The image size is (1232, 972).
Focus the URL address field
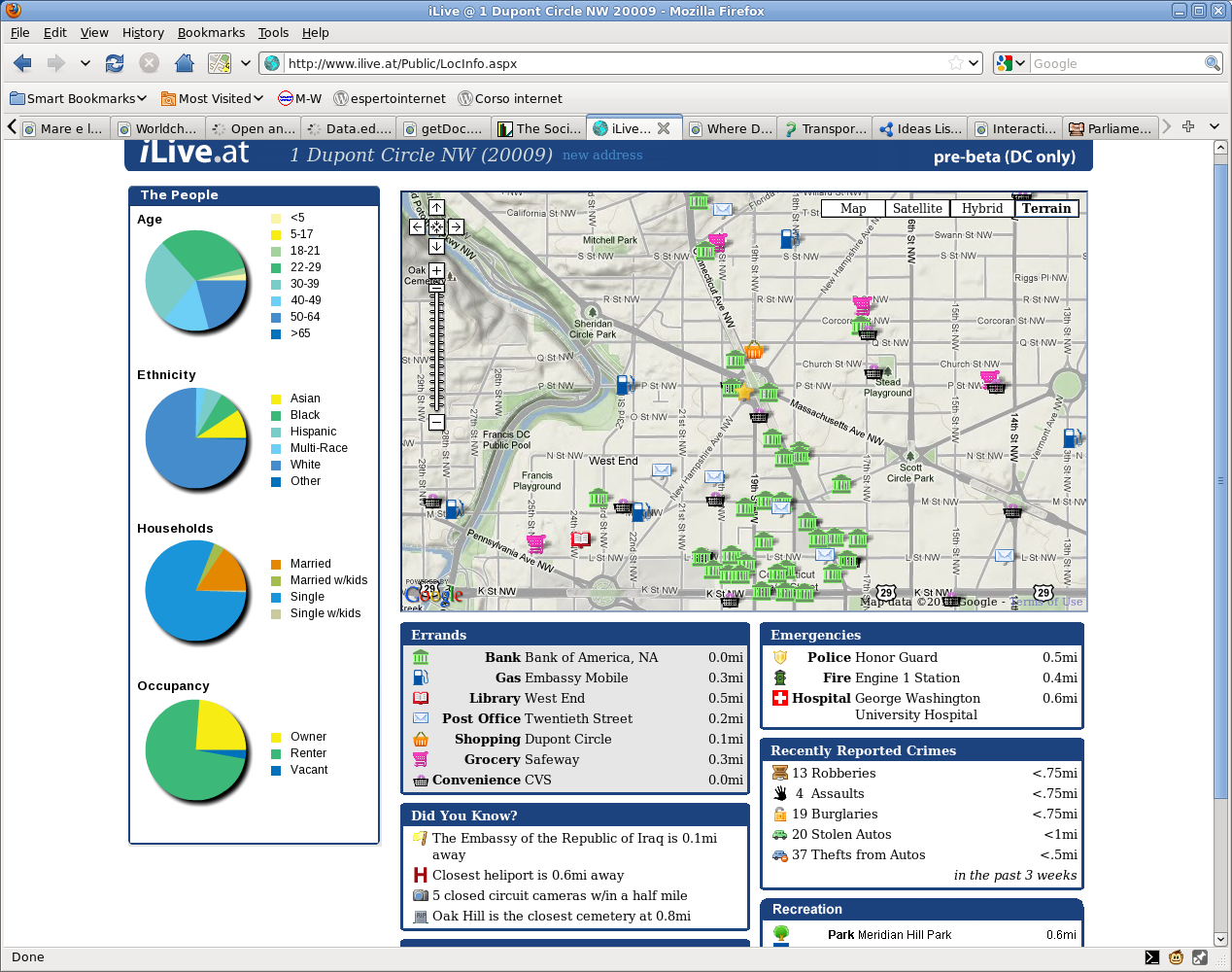click(614, 63)
